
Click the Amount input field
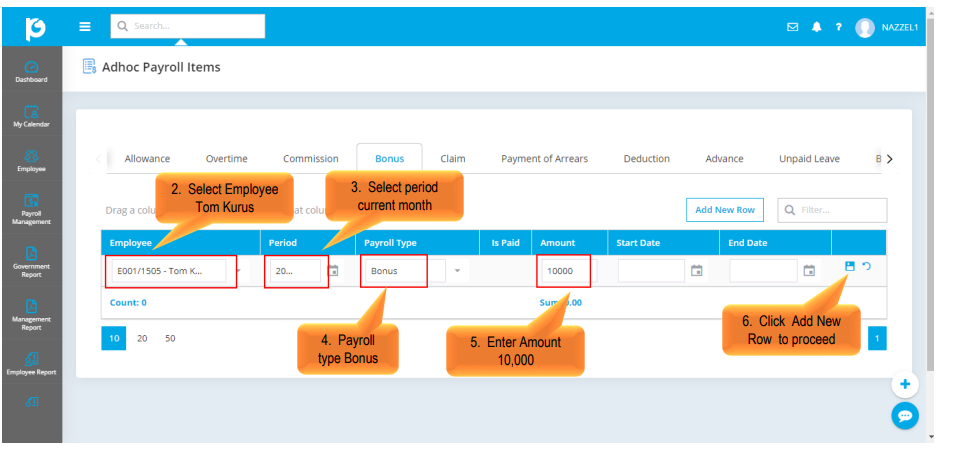(x=565, y=271)
